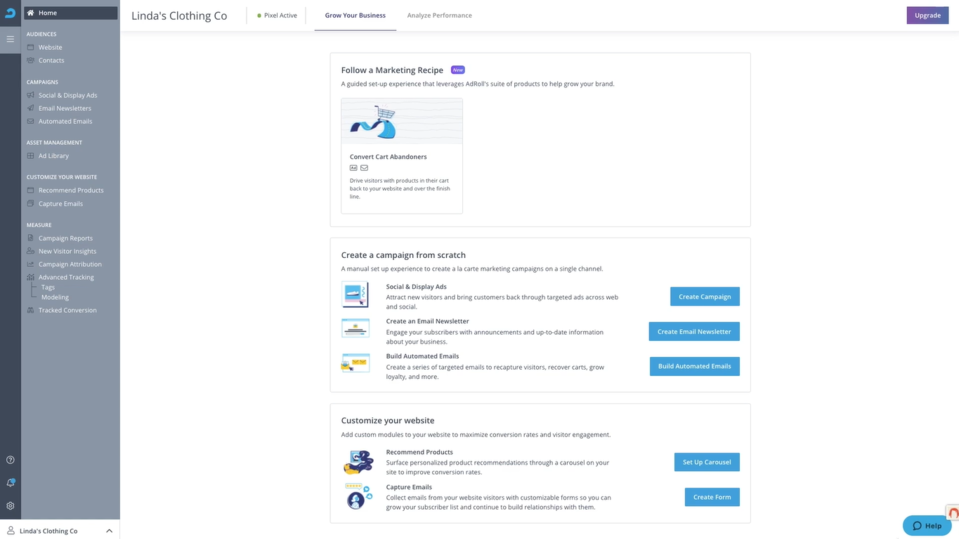Image resolution: width=959 pixels, height=539 pixels.
Task: Click the Linda's Clothing Co page title
Action: [179, 16]
